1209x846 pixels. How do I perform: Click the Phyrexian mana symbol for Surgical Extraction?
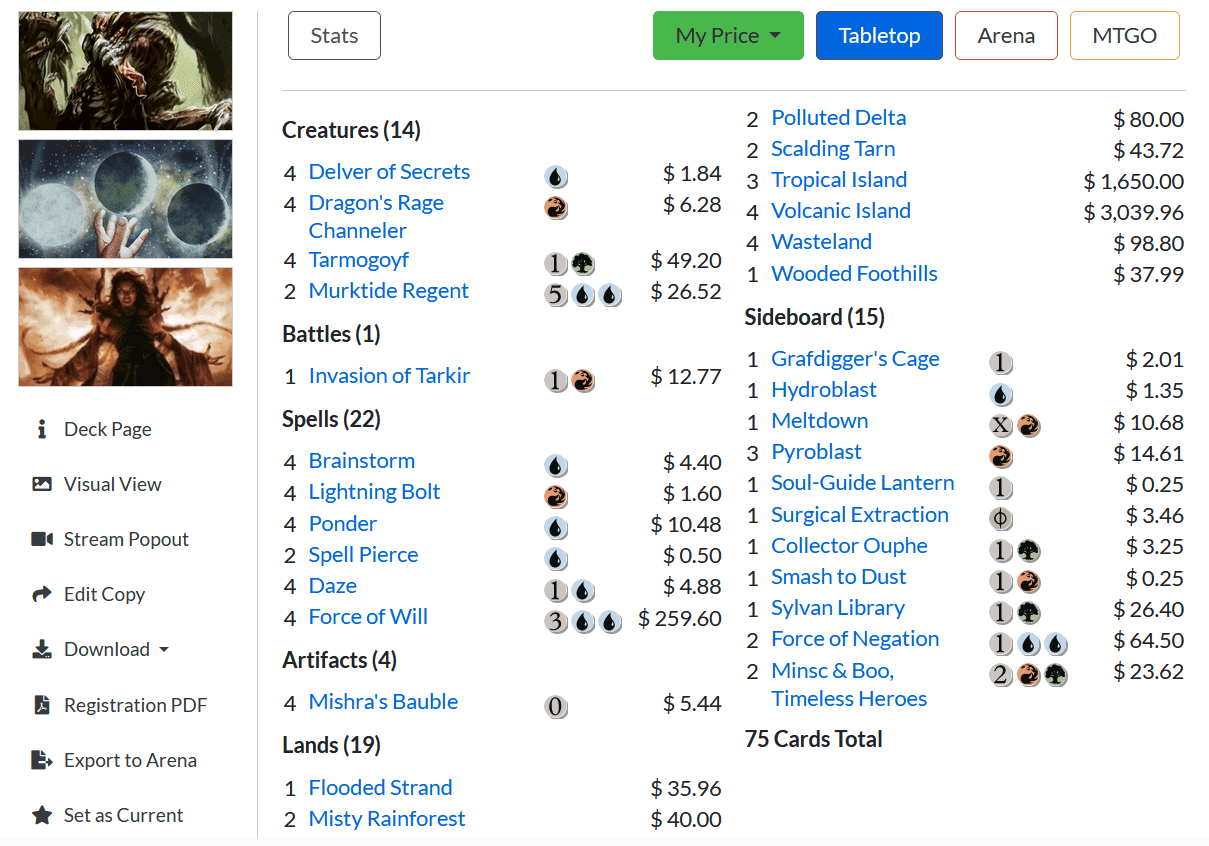point(1001,519)
